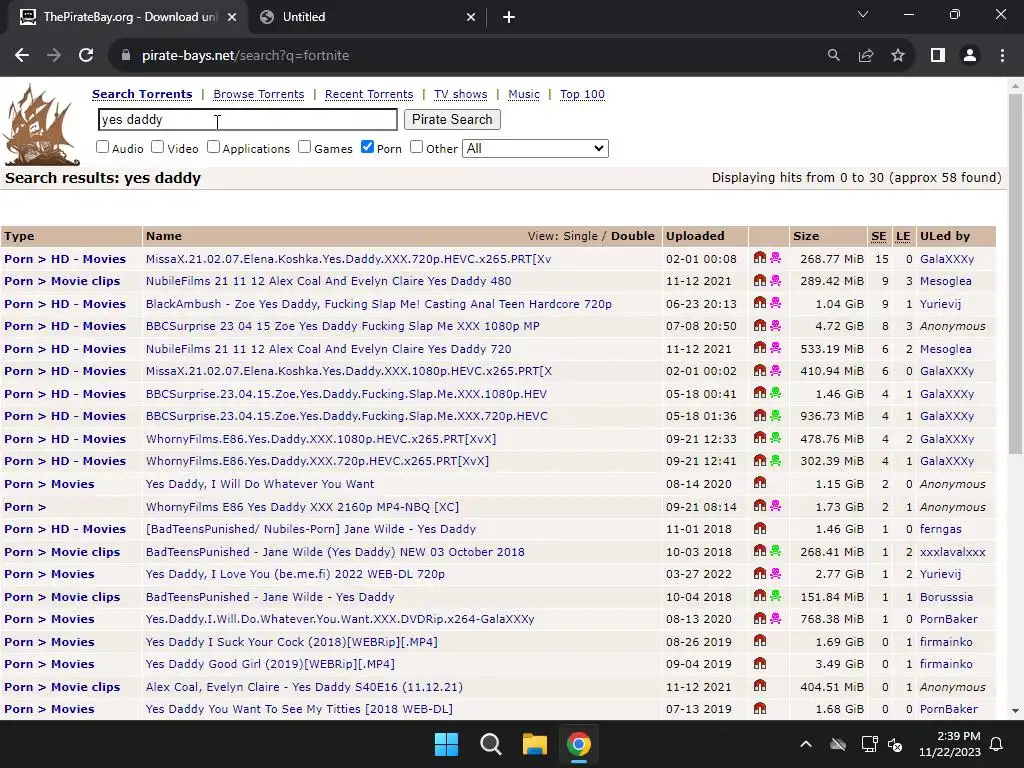1024x768 pixels.
Task: Click magnet icon in the 1.15 GiB row
Action: (x=760, y=483)
